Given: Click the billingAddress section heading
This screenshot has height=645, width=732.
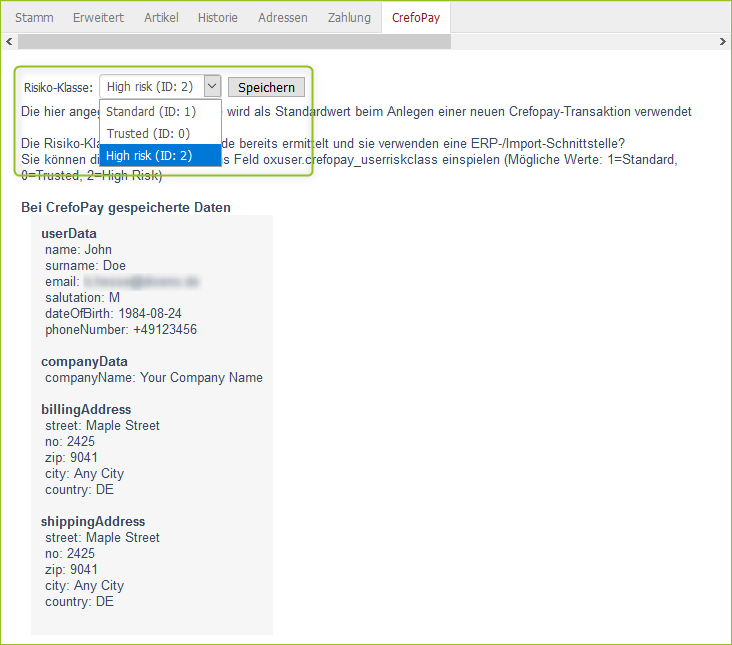Looking at the screenshot, I should (x=86, y=409).
